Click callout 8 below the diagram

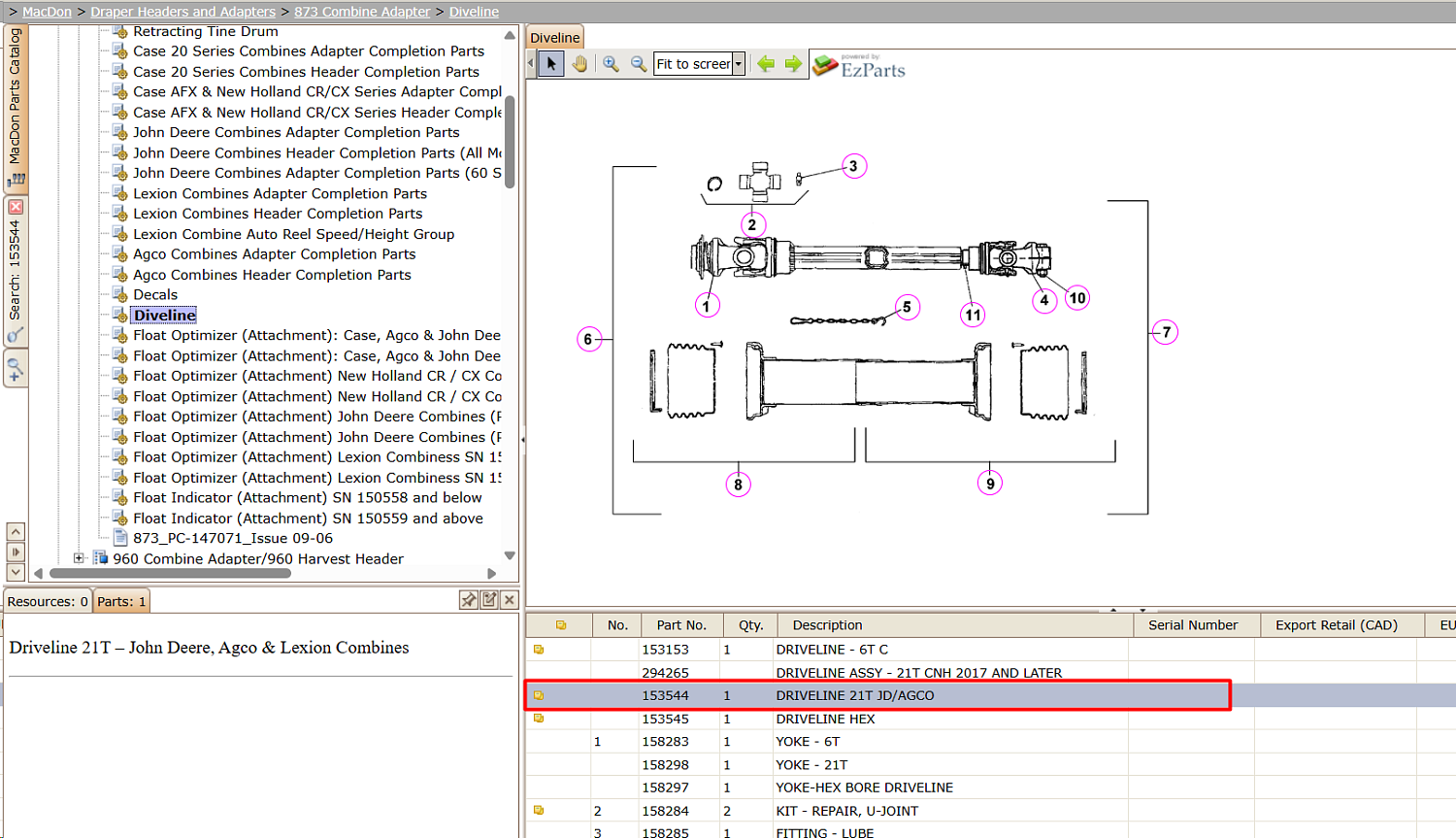point(738,485)
